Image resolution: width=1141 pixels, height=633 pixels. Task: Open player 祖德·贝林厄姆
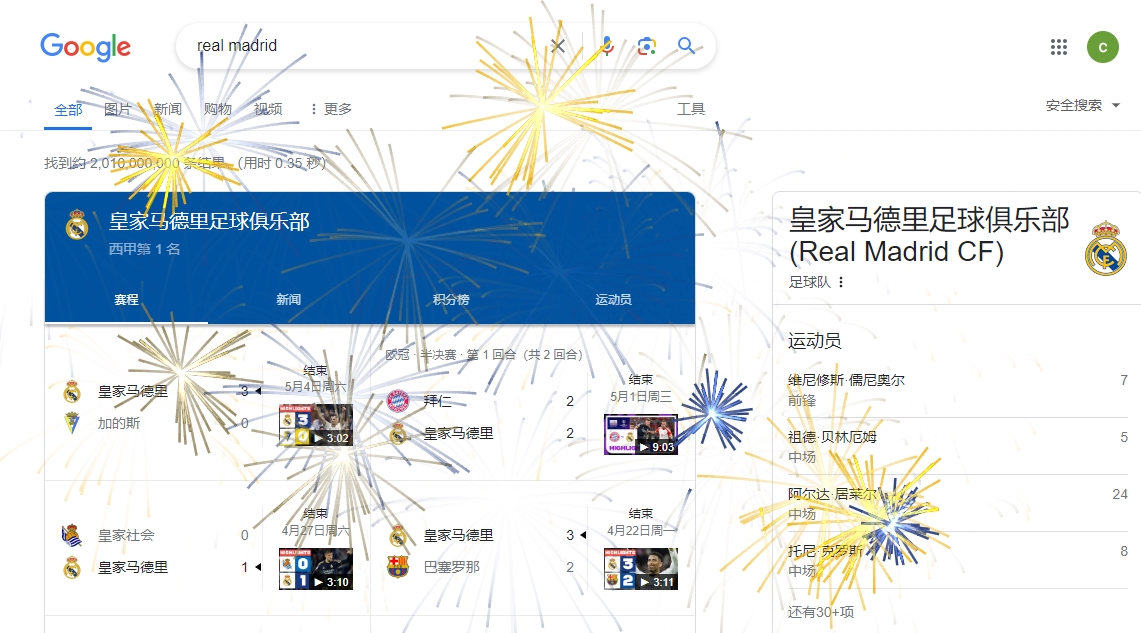point(832,437)
